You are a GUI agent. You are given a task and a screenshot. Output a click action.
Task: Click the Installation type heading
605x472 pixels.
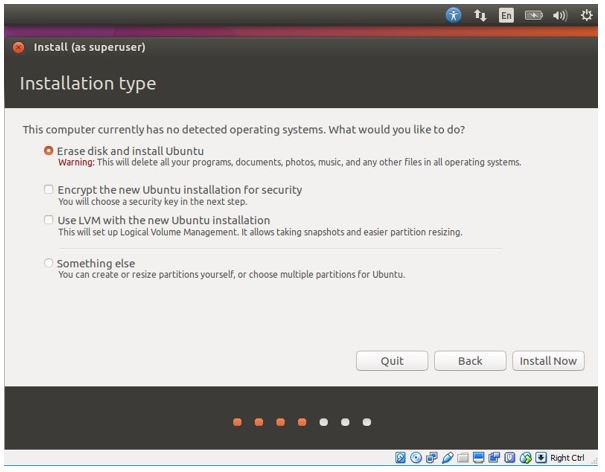click(88, 83)
